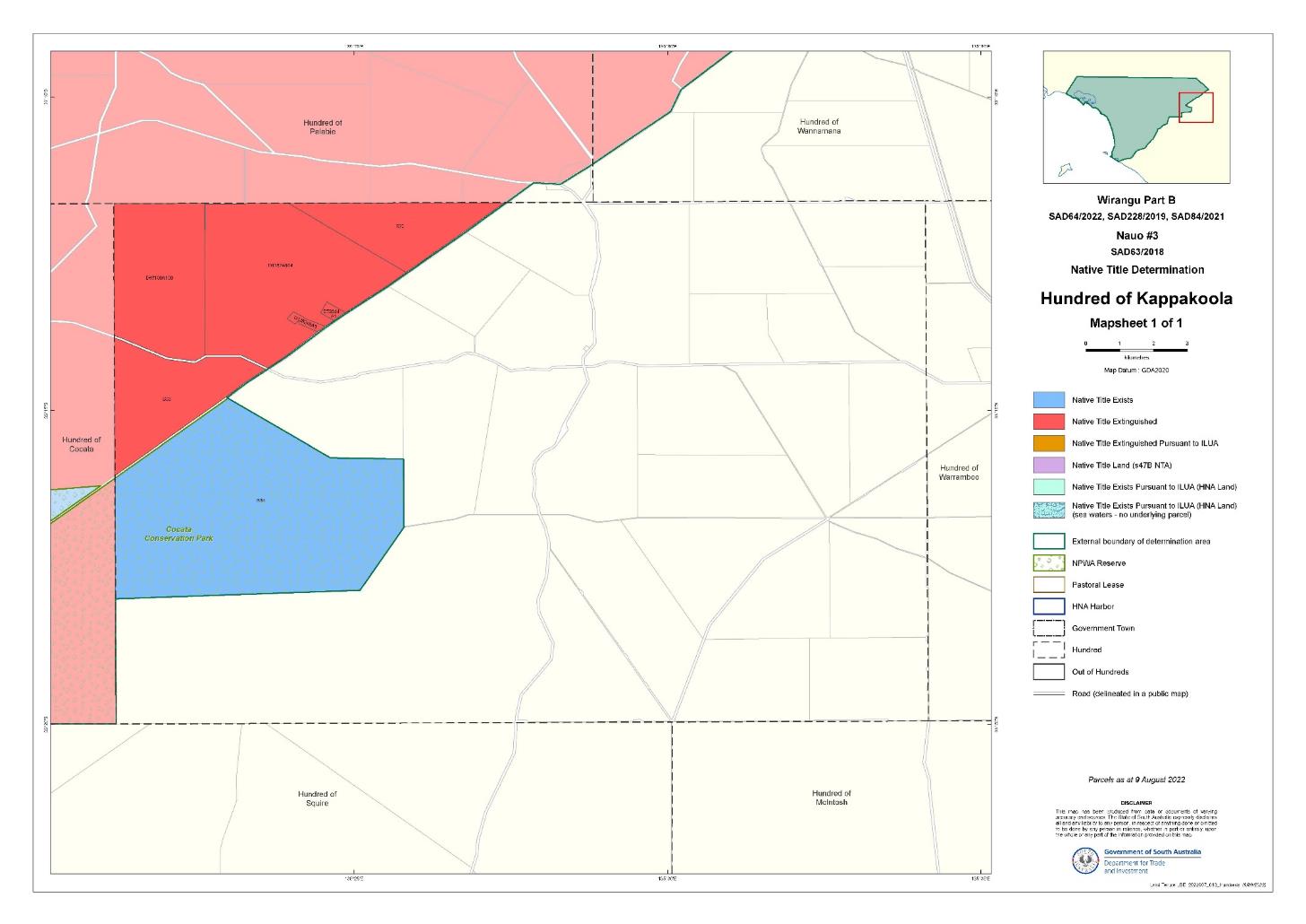Screen dimensions: 1306x924
Task: Click the solid mint HNA Land legend swatch
Action: click(1049, 486)
